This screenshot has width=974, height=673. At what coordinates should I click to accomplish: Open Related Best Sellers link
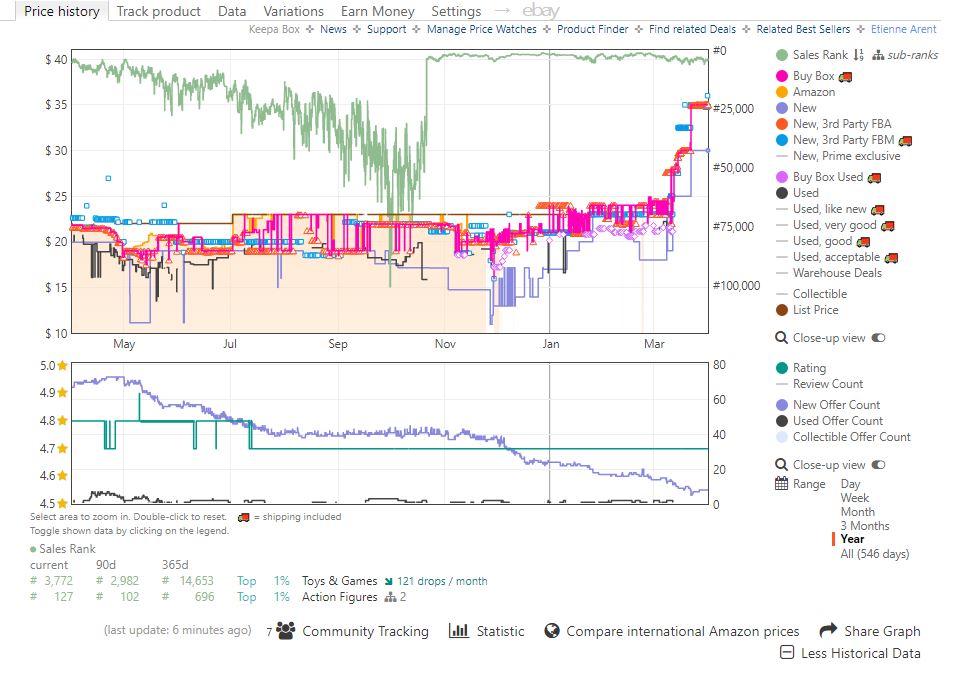803,29
